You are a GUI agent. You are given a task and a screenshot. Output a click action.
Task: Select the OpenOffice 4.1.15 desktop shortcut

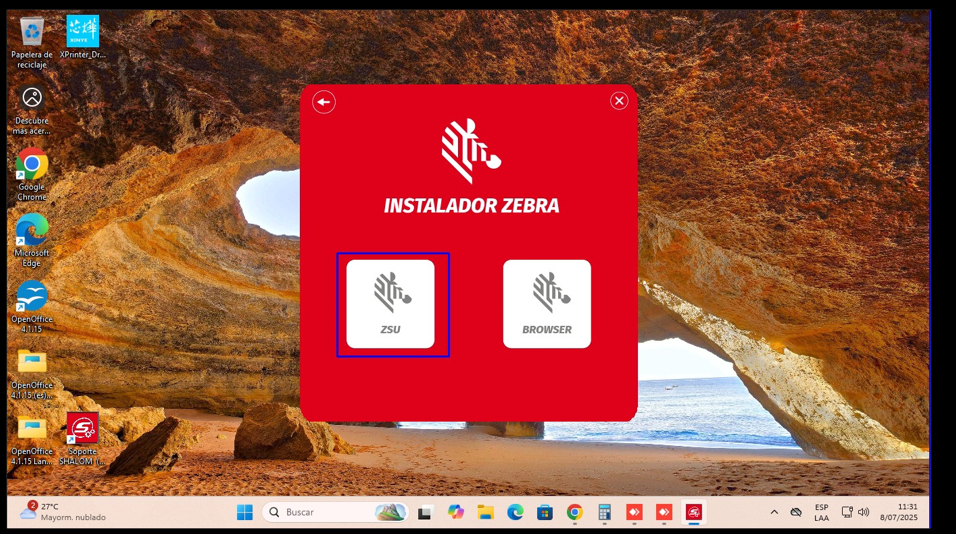click(x=32, y=300)
